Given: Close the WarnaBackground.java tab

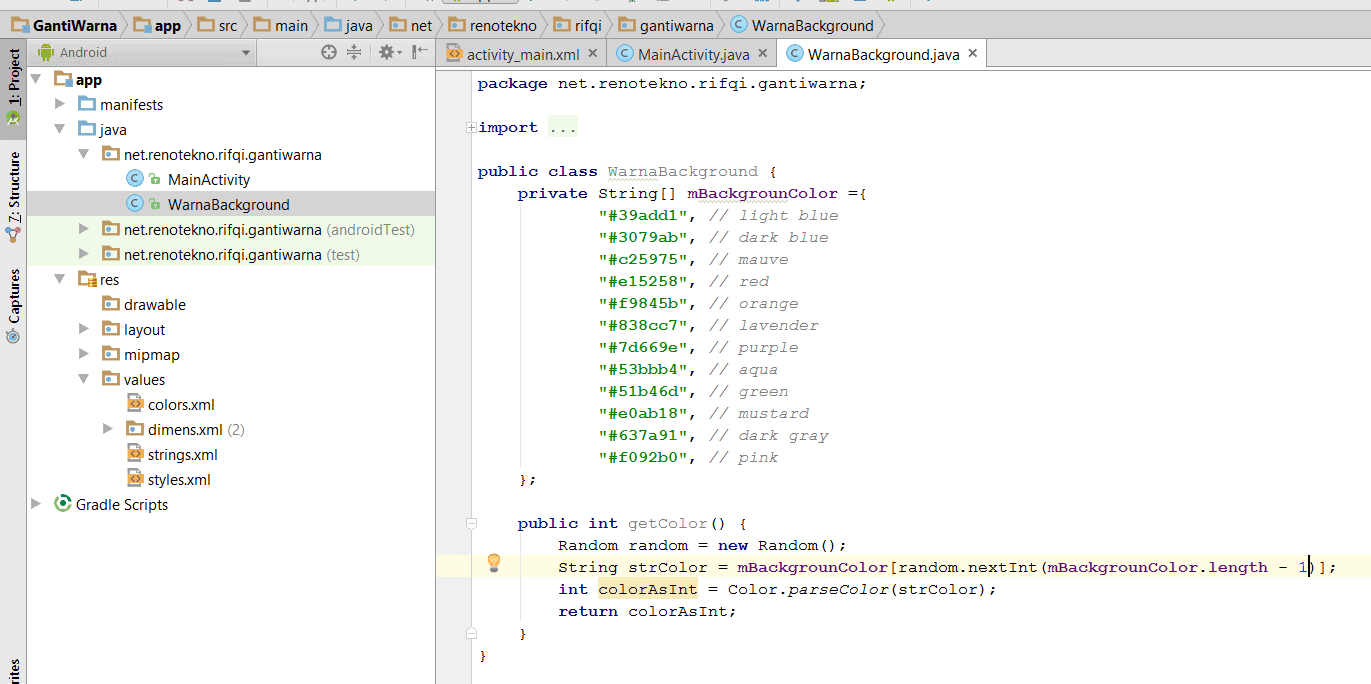Looking at the screenshot, I should (972, 52).
